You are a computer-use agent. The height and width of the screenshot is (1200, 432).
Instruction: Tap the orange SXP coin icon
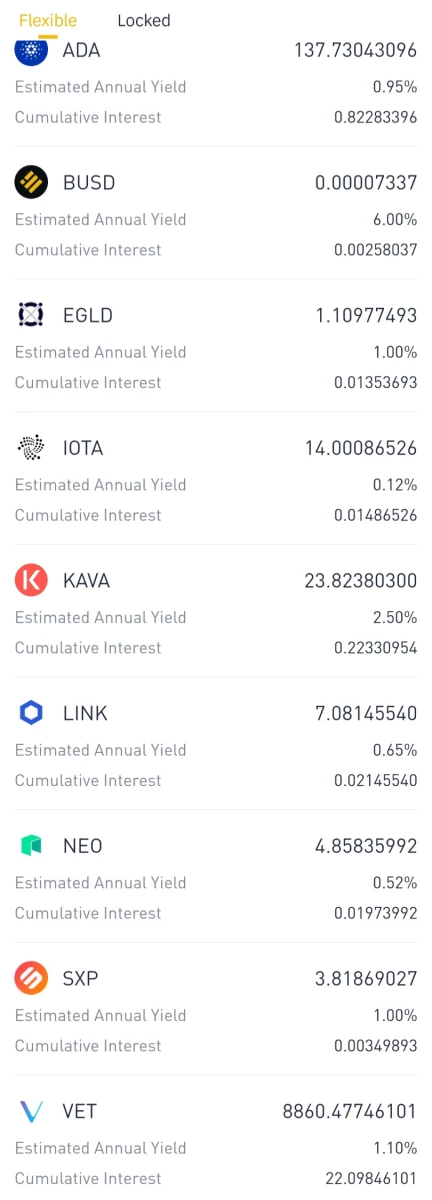31,978
